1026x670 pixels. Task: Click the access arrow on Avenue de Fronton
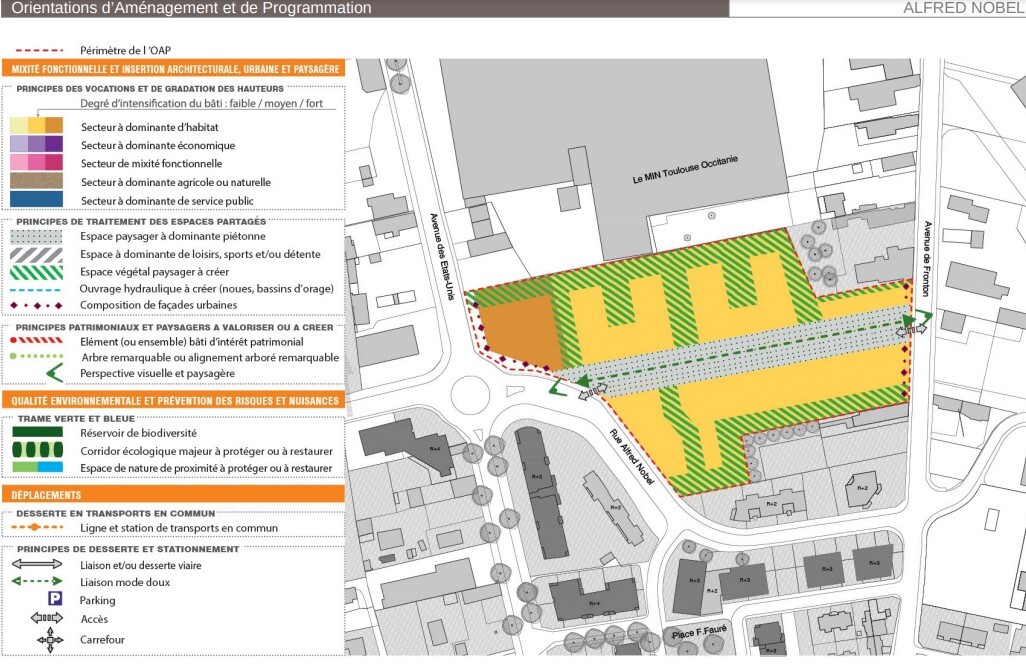[x=911, y=332]
